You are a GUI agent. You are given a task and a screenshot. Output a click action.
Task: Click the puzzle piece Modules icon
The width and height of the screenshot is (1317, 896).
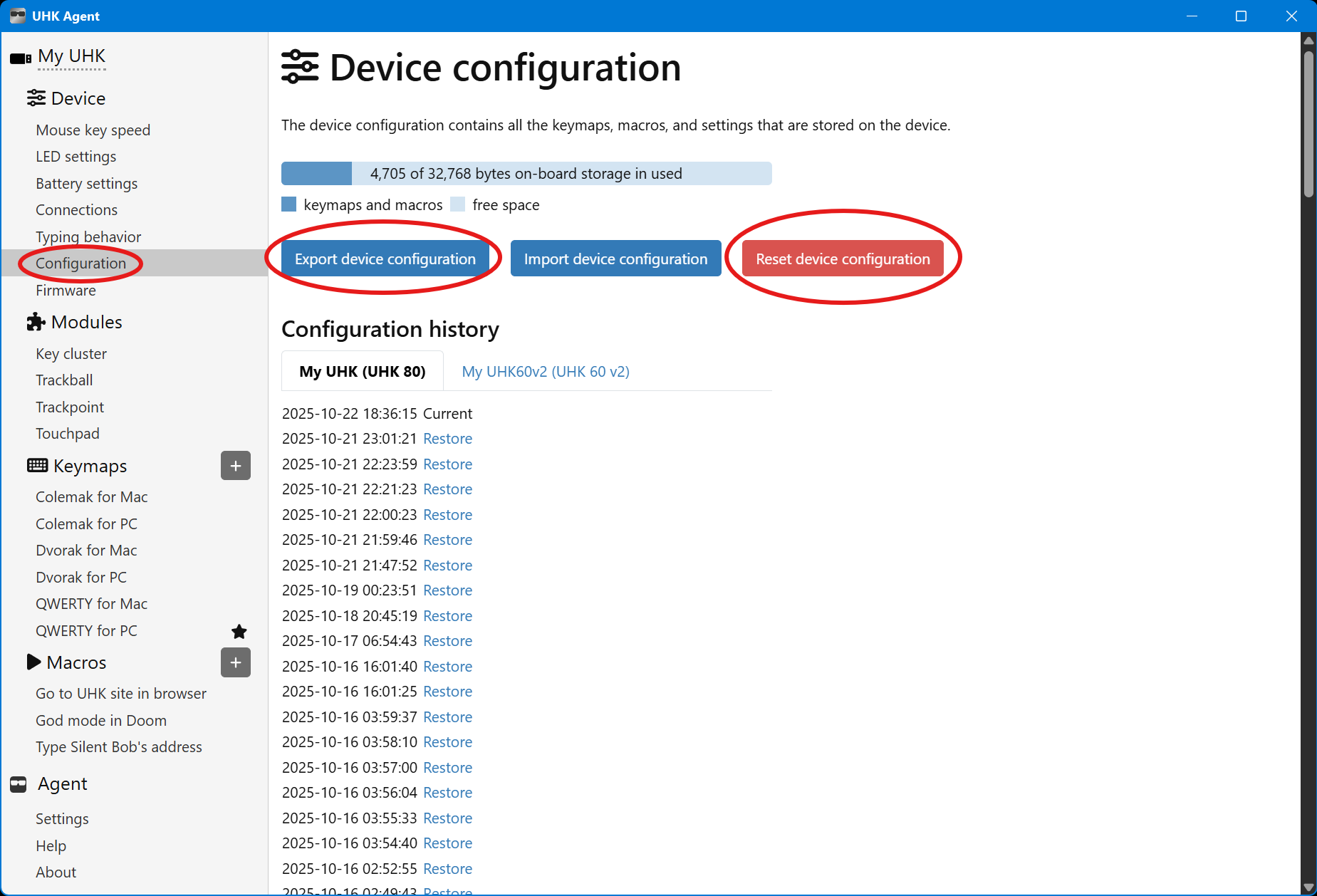(36, 322)
